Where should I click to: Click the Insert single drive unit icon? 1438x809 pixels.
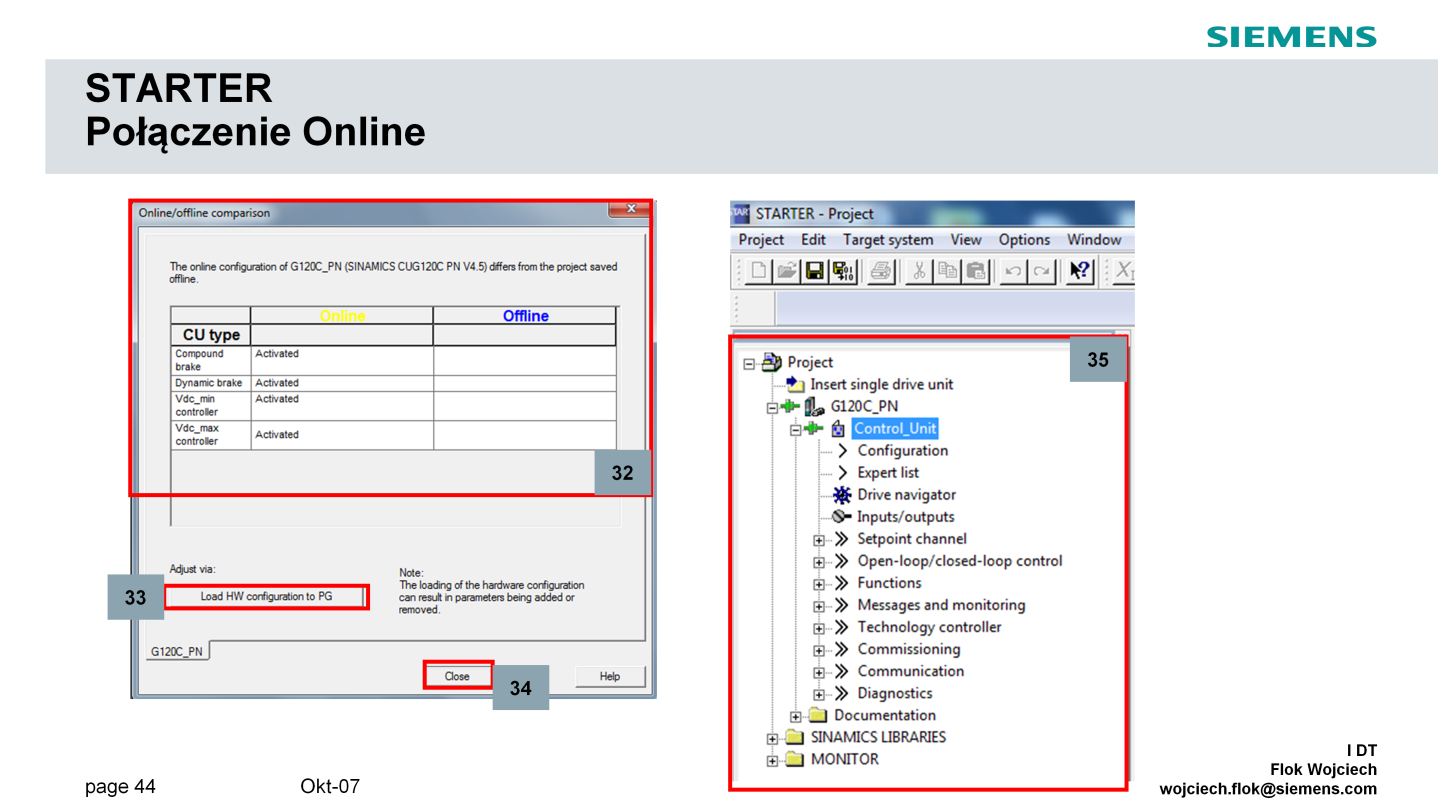pyautogui.click(x=795, y=383)
